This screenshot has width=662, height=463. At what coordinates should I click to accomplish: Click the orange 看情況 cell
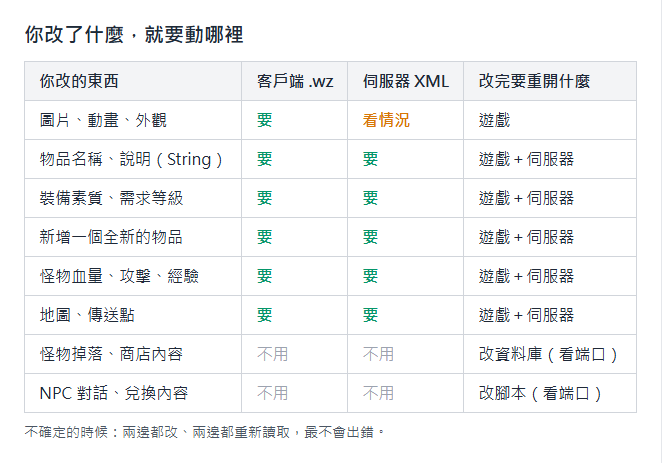coord(386,120)
